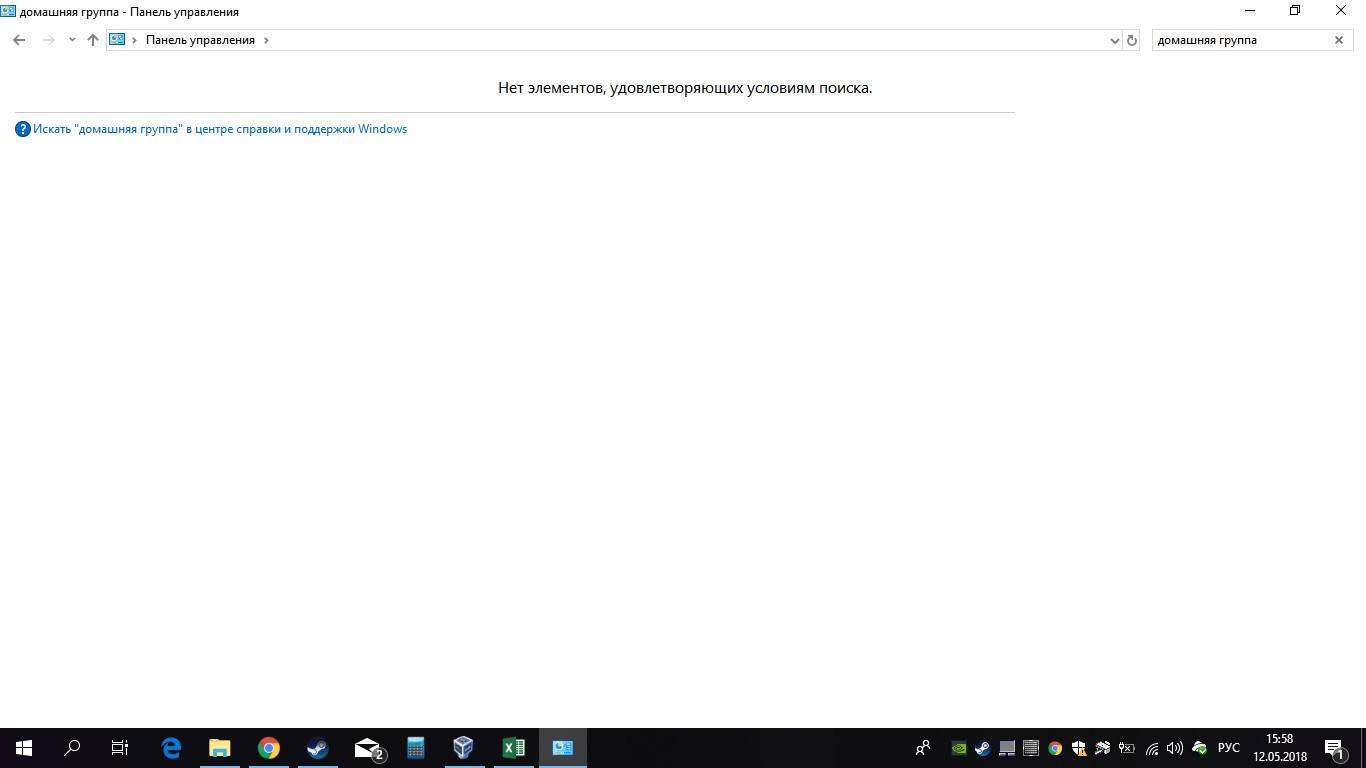1366x768 pixels.
Task: Minimize the Control Panel window
Action: [x=1250, y=11]
